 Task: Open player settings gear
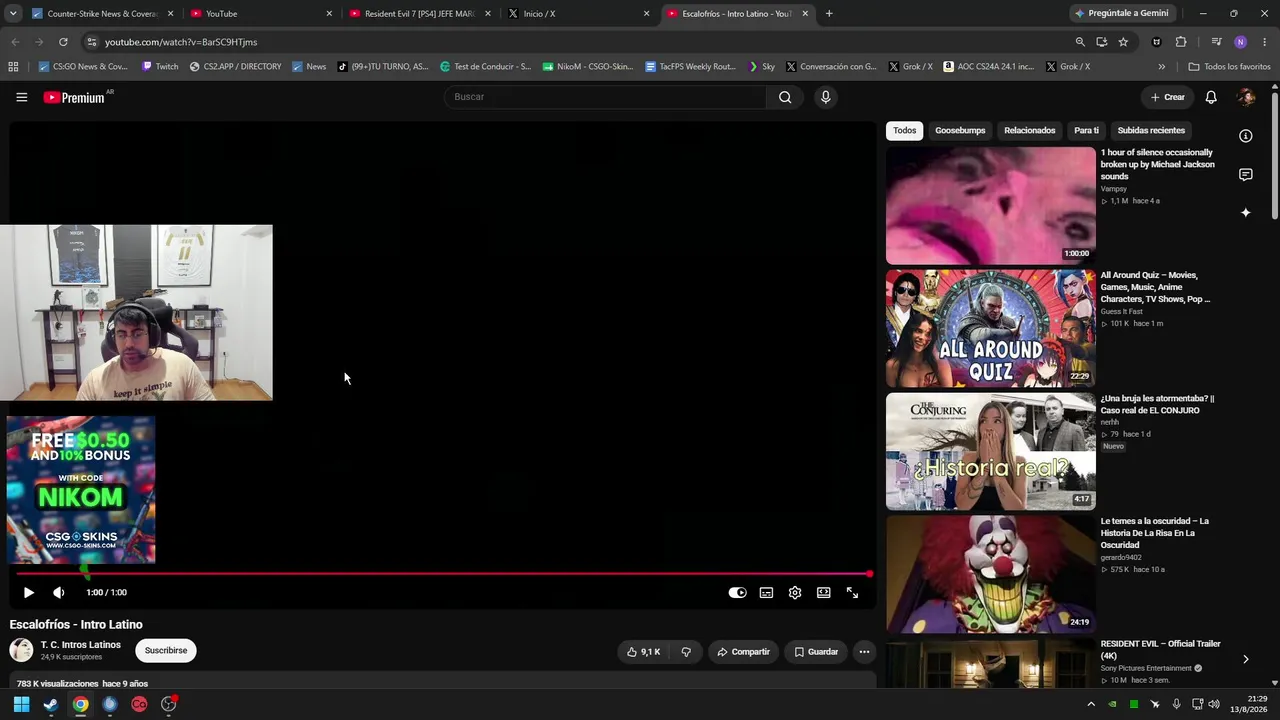coord(795,593)
